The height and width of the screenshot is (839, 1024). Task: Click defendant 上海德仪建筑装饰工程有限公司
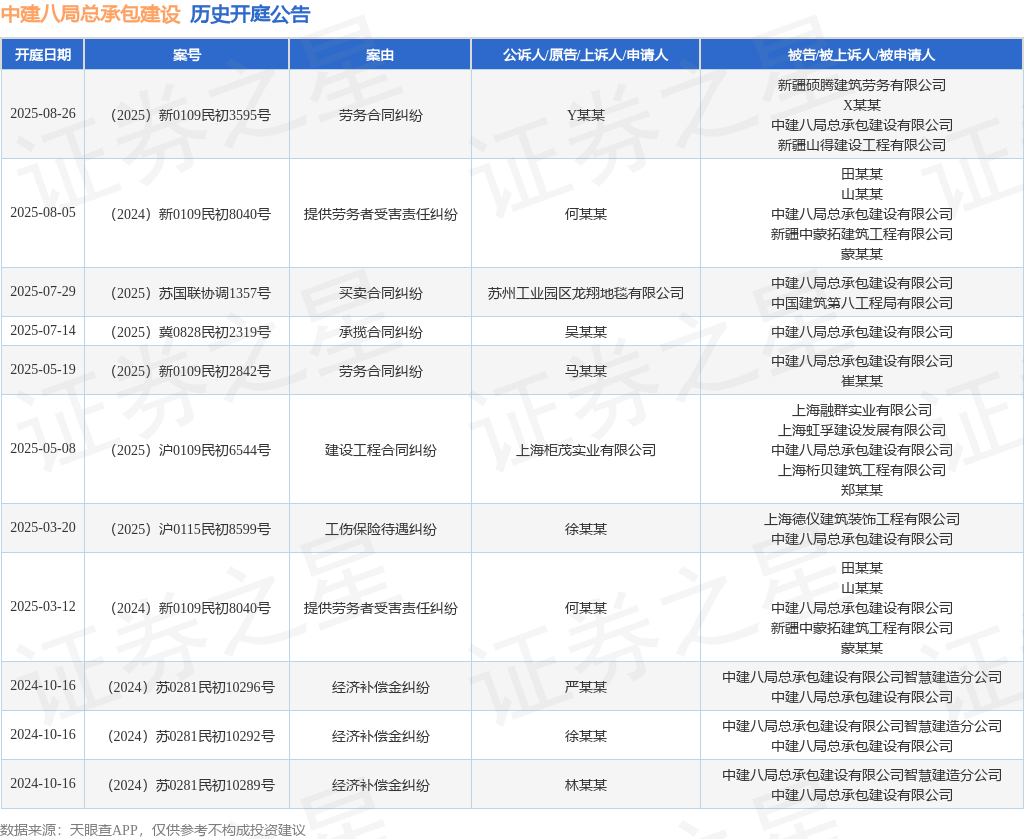[861, 519]
